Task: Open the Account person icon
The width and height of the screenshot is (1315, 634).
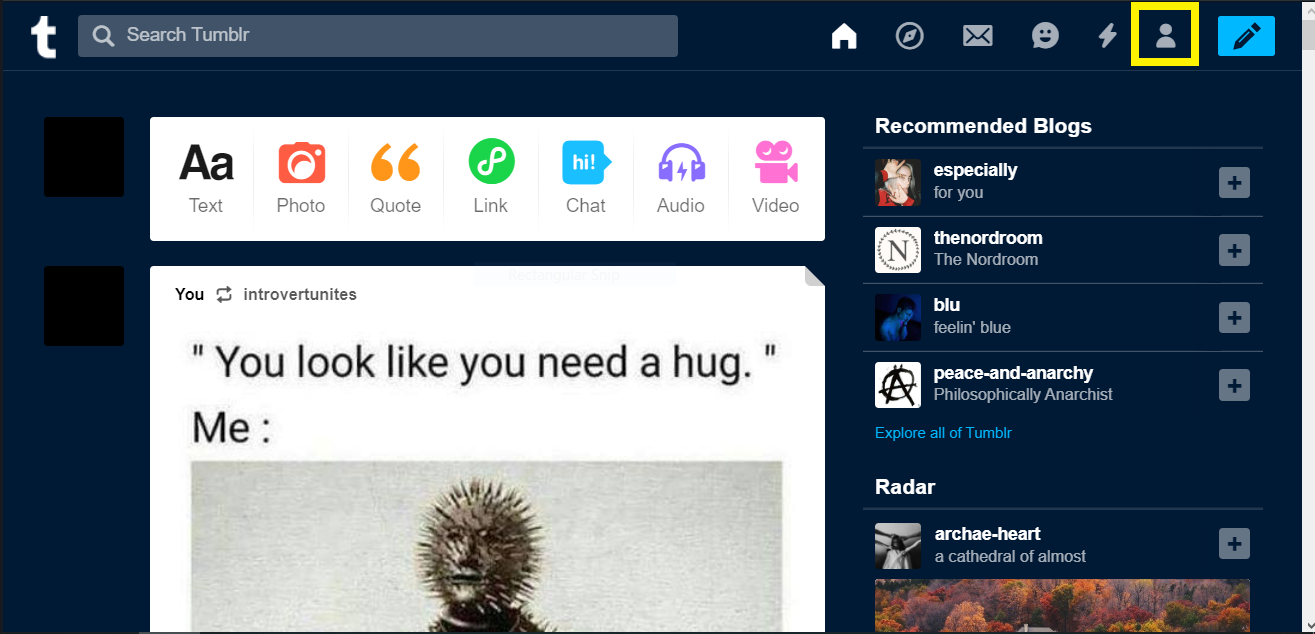Action: pos(1165,36)
